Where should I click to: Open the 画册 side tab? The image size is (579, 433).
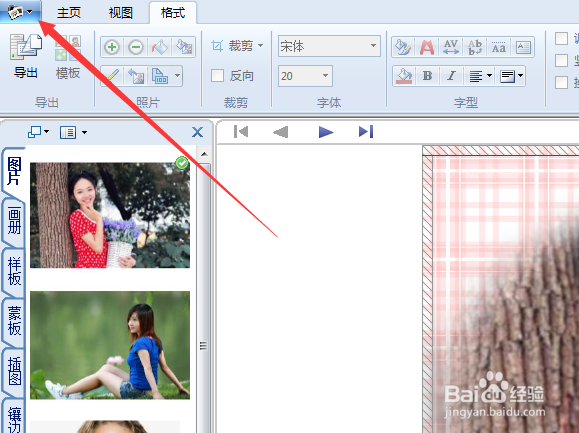click(14, 221)
